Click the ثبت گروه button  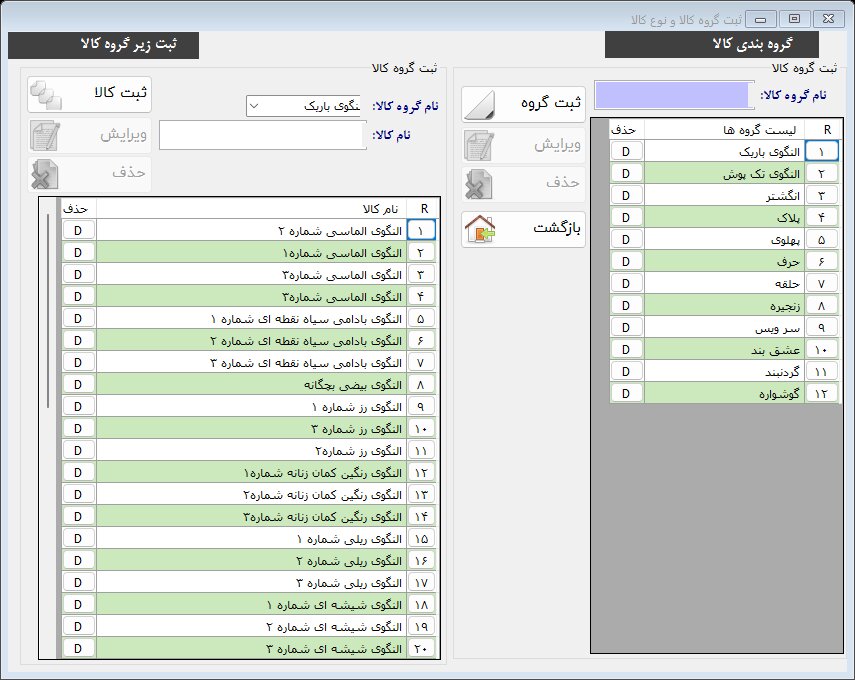pyautogui.click(x=523, y=104)
